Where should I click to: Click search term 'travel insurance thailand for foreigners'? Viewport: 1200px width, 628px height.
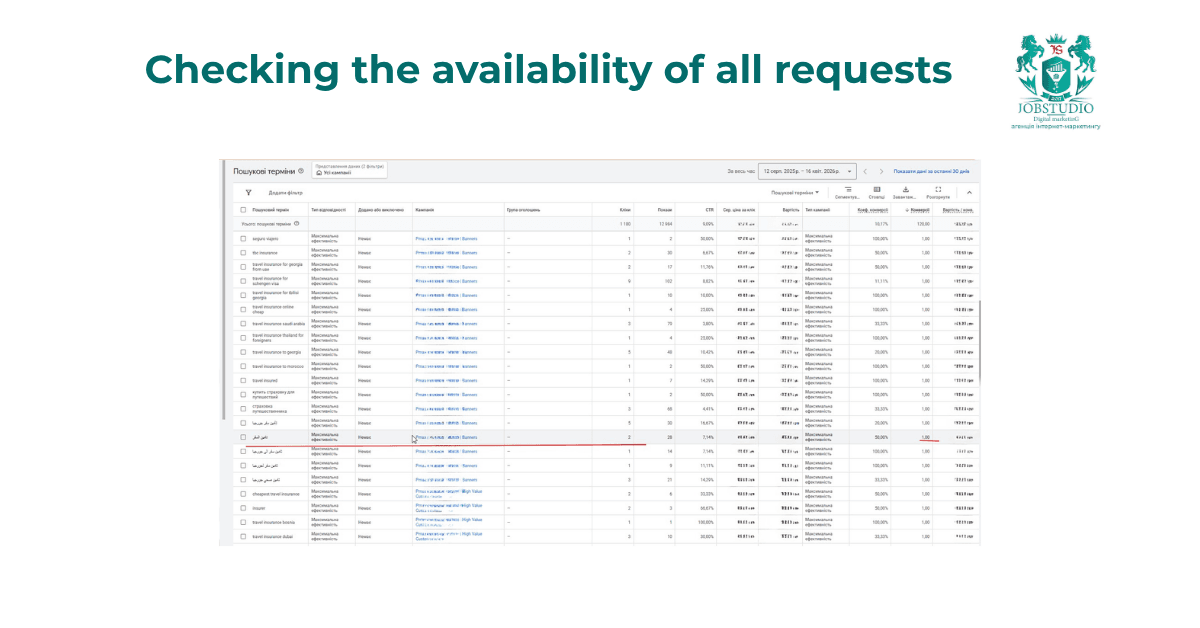pos(278,338)
